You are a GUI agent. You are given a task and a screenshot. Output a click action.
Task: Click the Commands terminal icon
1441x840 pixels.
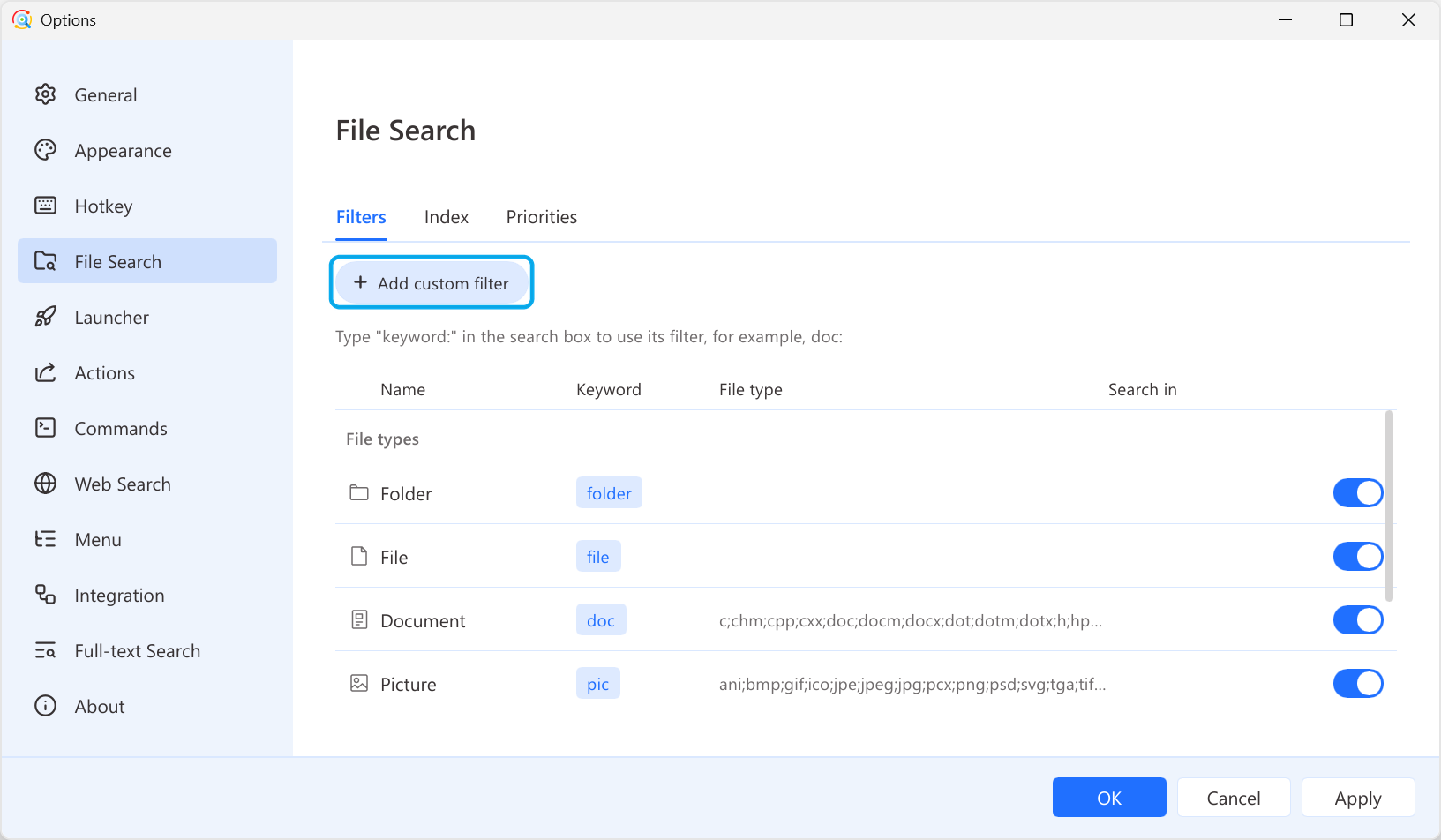click(45, 428)
